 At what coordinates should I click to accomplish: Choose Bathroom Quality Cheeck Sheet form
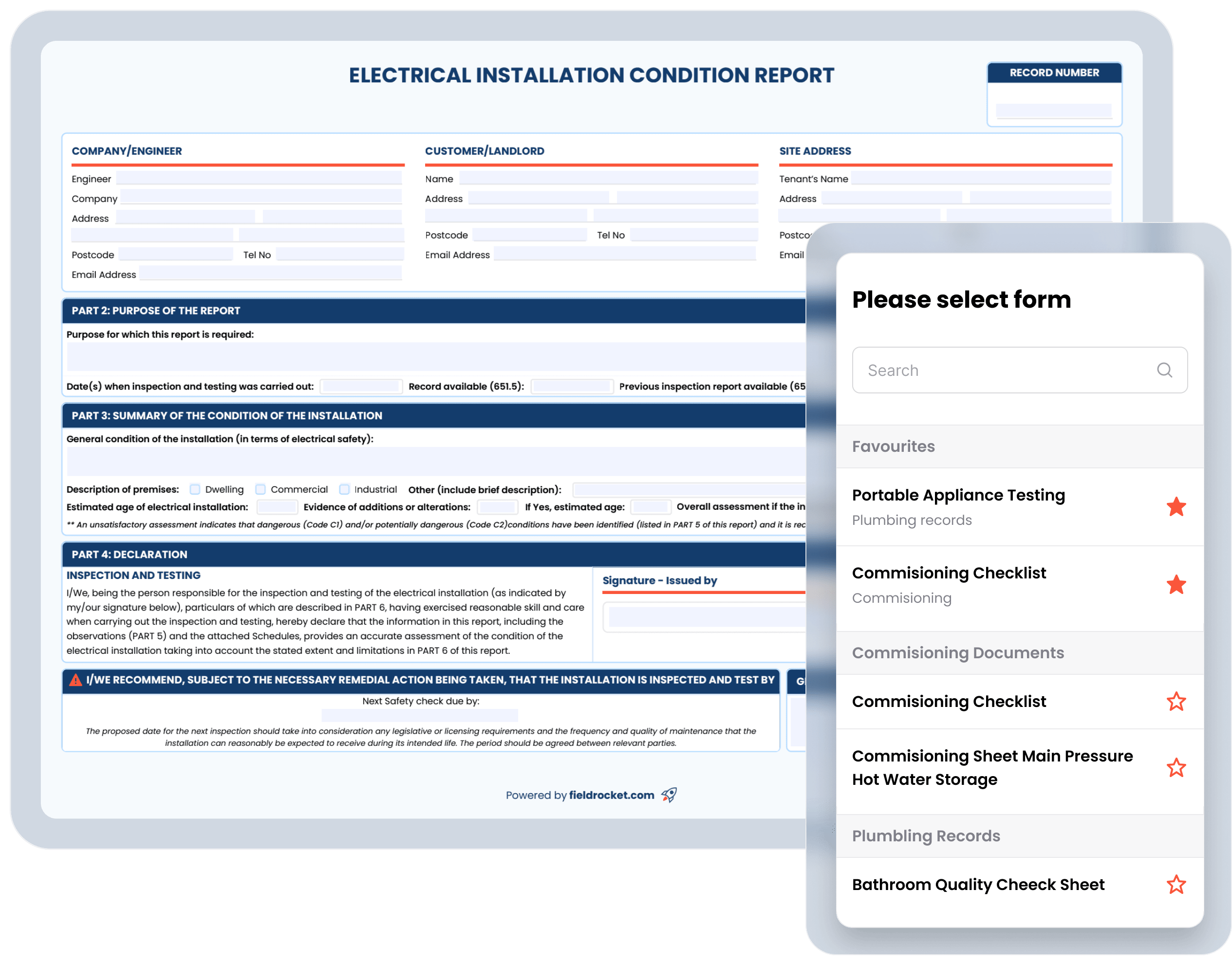1019,884
